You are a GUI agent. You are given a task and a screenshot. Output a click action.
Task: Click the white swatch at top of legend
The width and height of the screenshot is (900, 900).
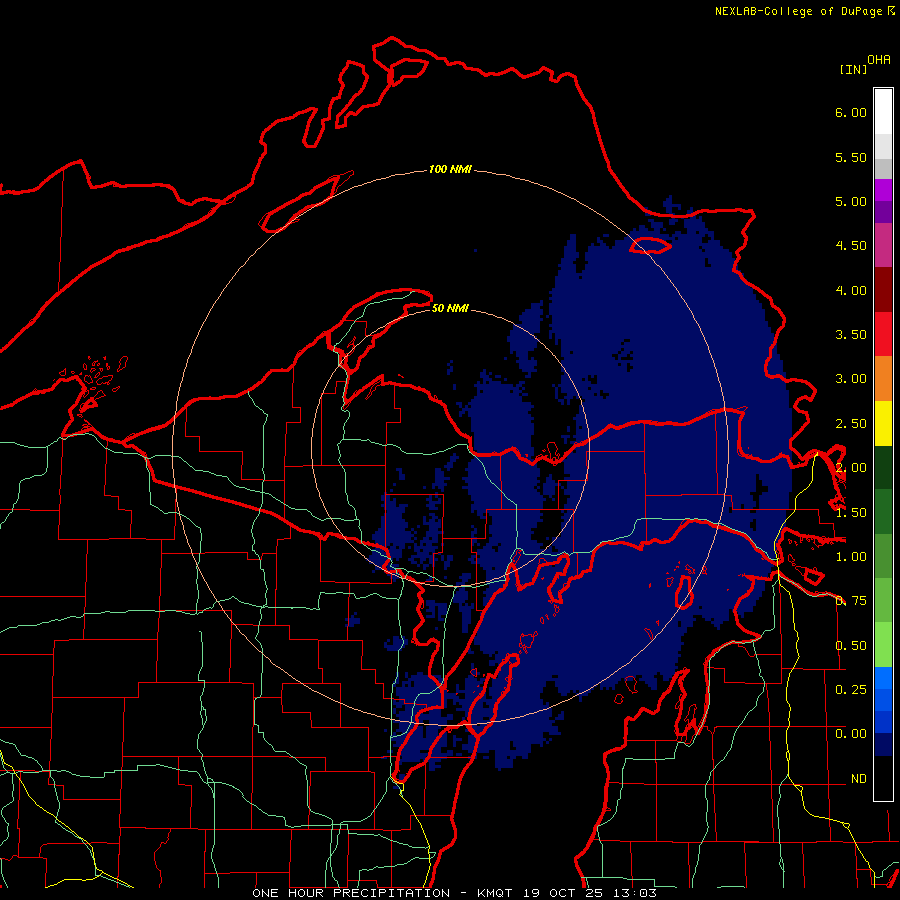pos(883,112)
